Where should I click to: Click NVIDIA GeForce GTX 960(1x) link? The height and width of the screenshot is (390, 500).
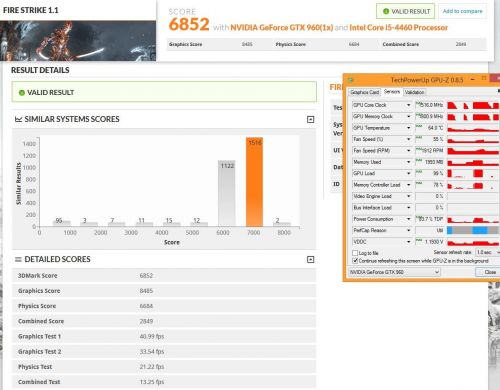click(x=282, y=28)
